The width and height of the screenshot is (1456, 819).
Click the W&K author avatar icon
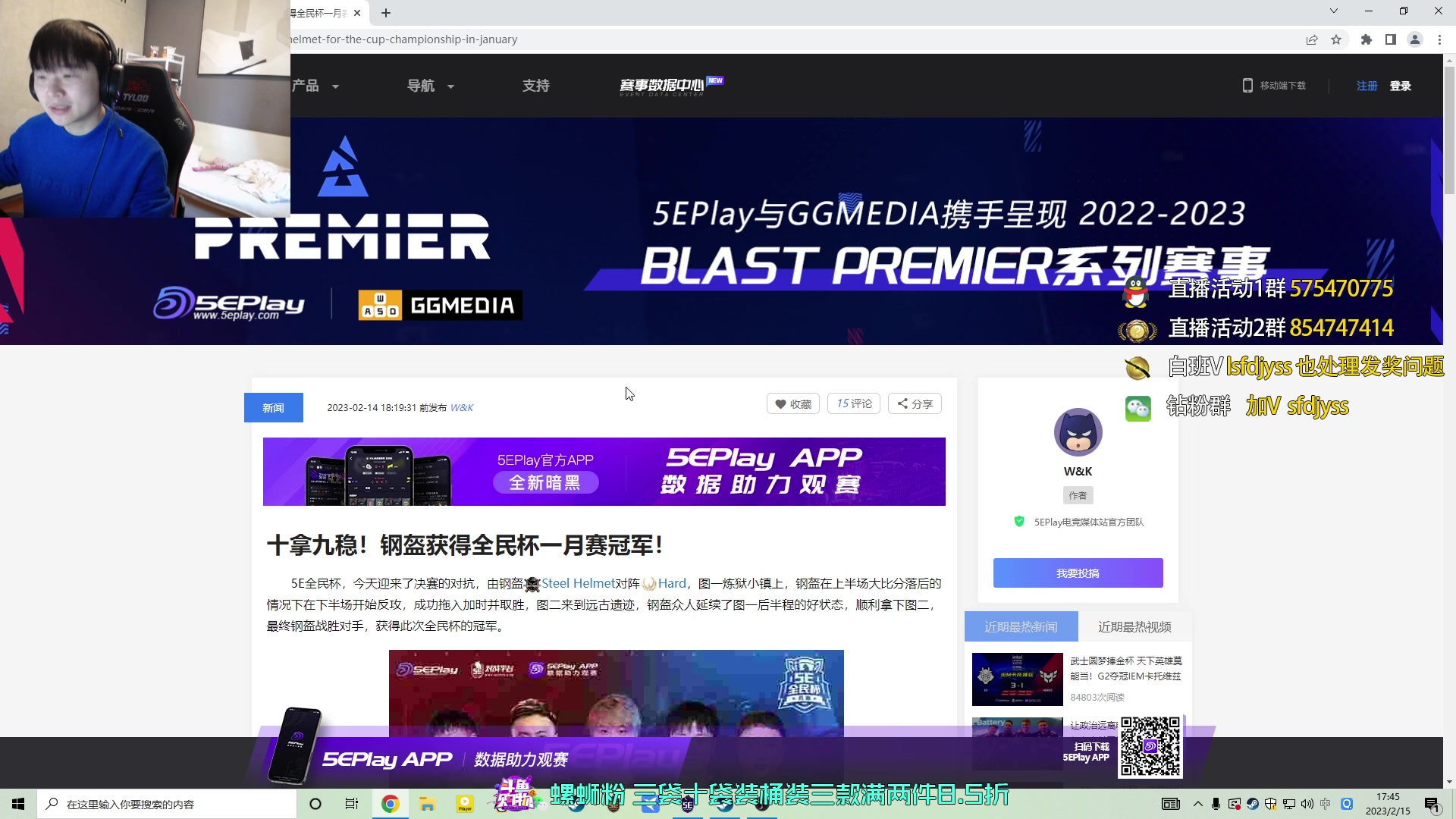(x=1078, y=432)
